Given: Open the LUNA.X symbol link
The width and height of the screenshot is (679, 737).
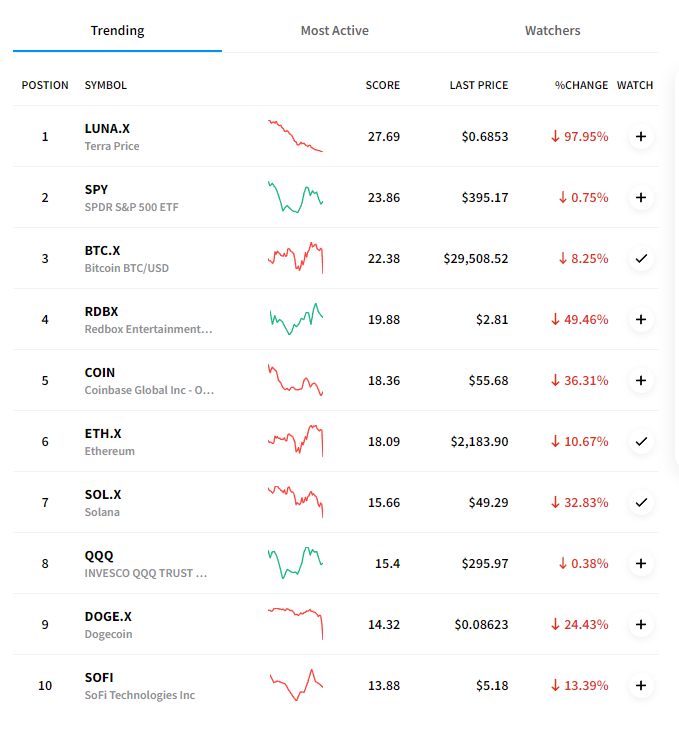Looking at the screenshot, I should coord(107,128).
